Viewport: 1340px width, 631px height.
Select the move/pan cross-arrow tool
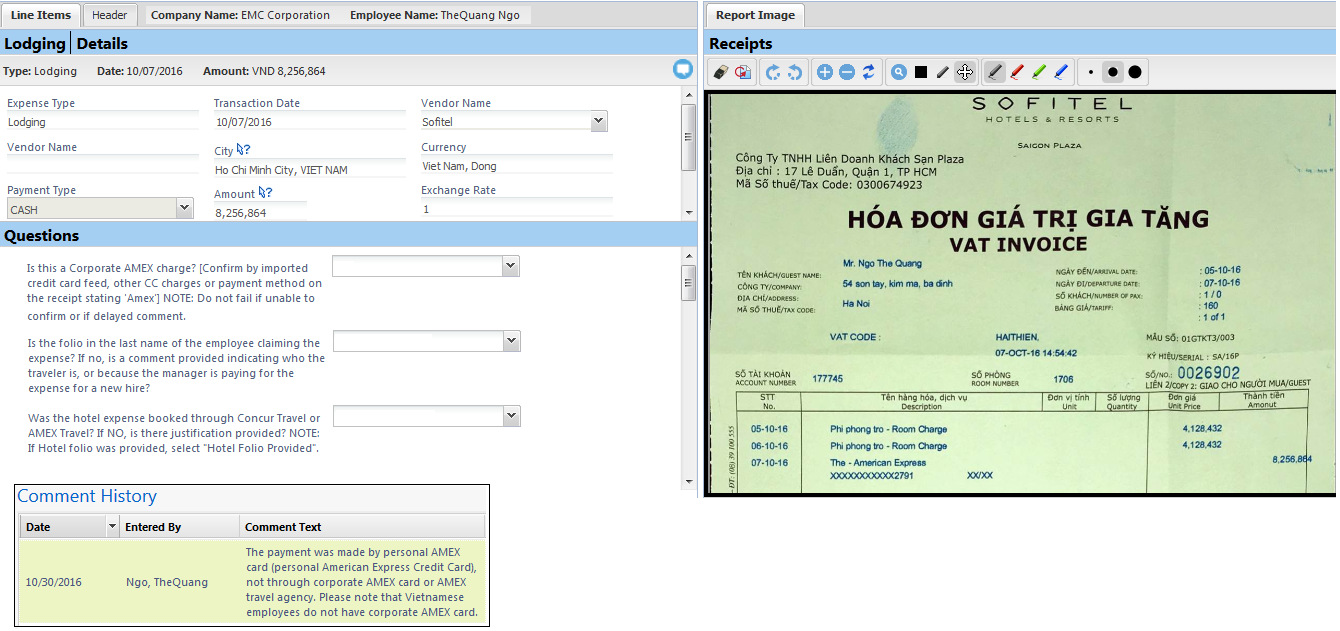965,72
